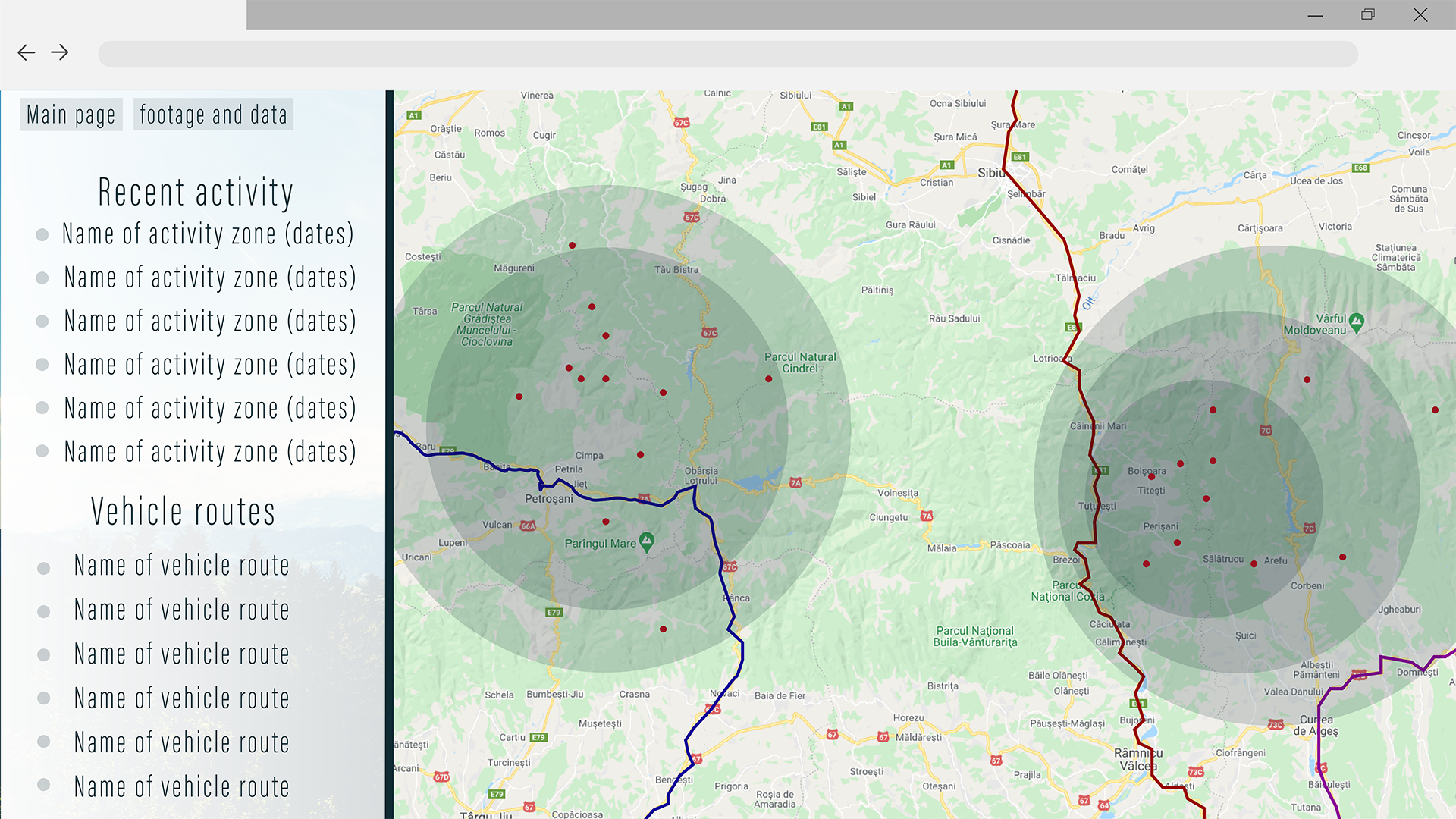Open the last vehicle route entry
1456x819 pixels.
click(181, 786)
